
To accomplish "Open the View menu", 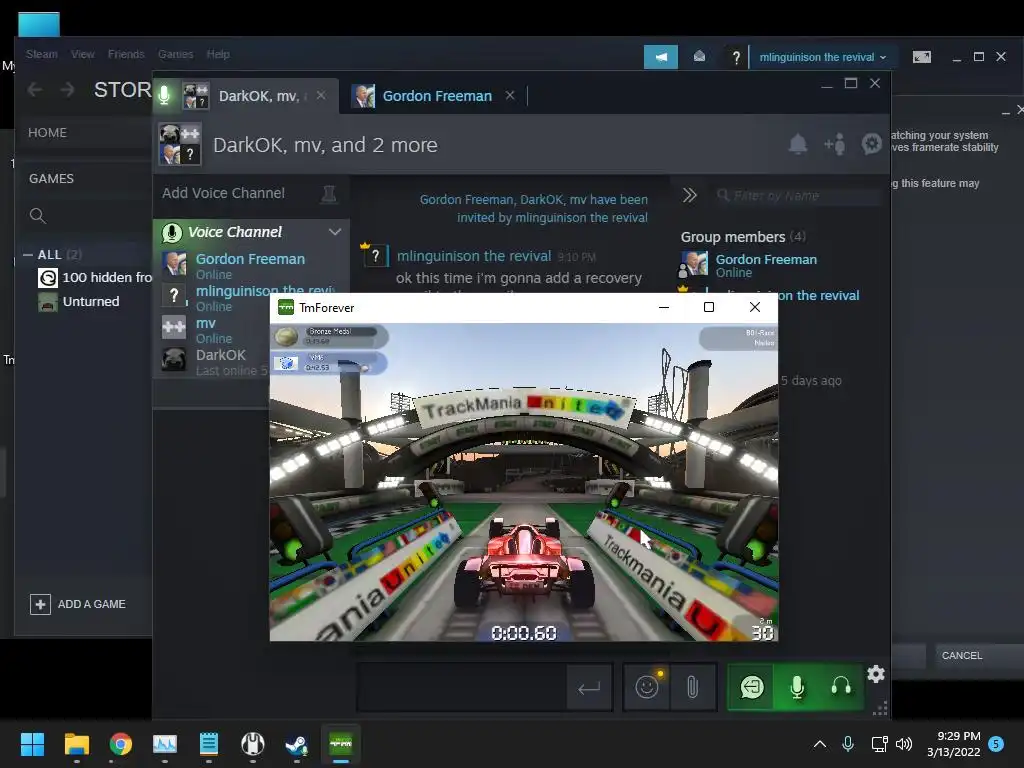I will pos(82,54).
